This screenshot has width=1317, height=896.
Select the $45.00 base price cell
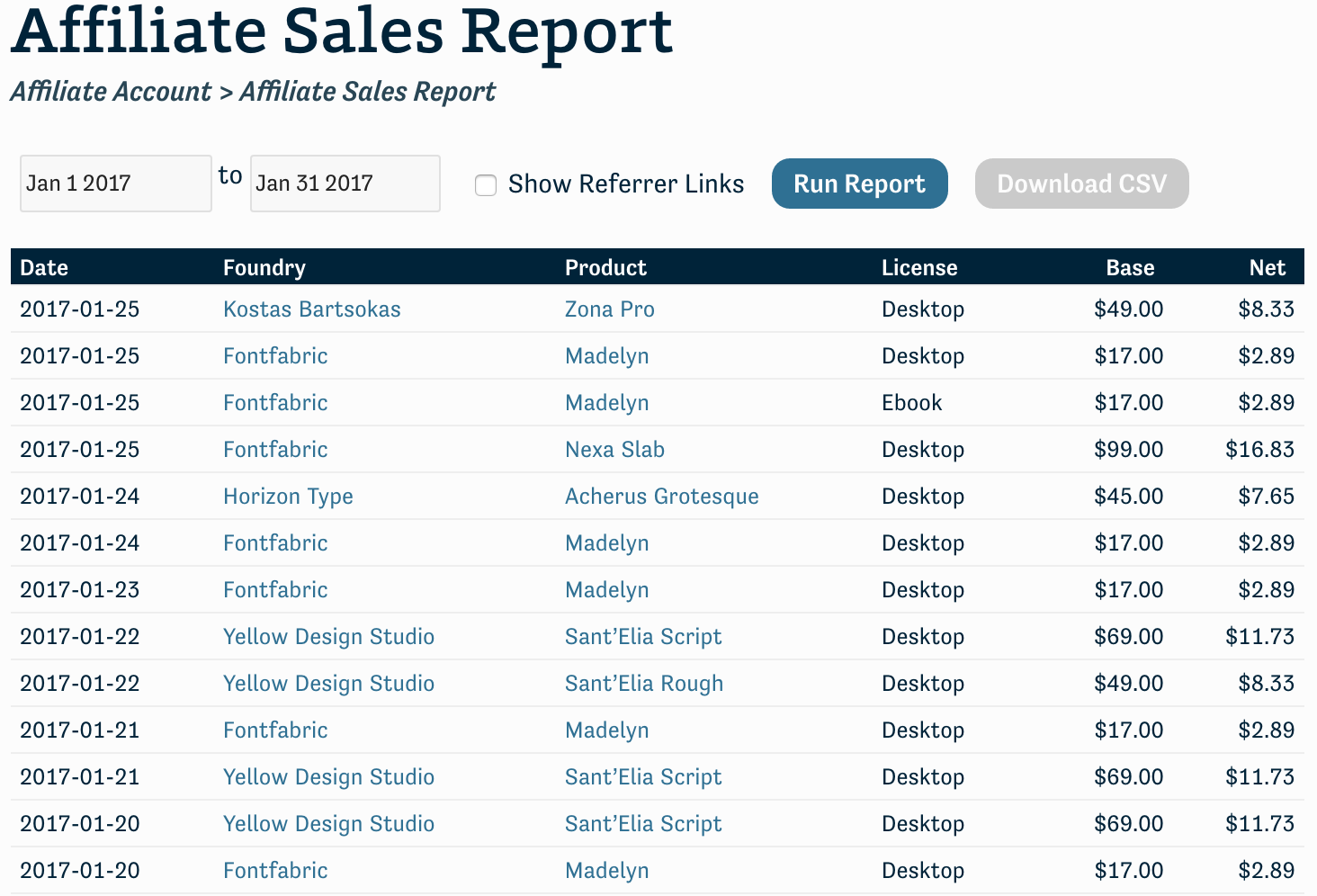click(x=1128, y=497)
